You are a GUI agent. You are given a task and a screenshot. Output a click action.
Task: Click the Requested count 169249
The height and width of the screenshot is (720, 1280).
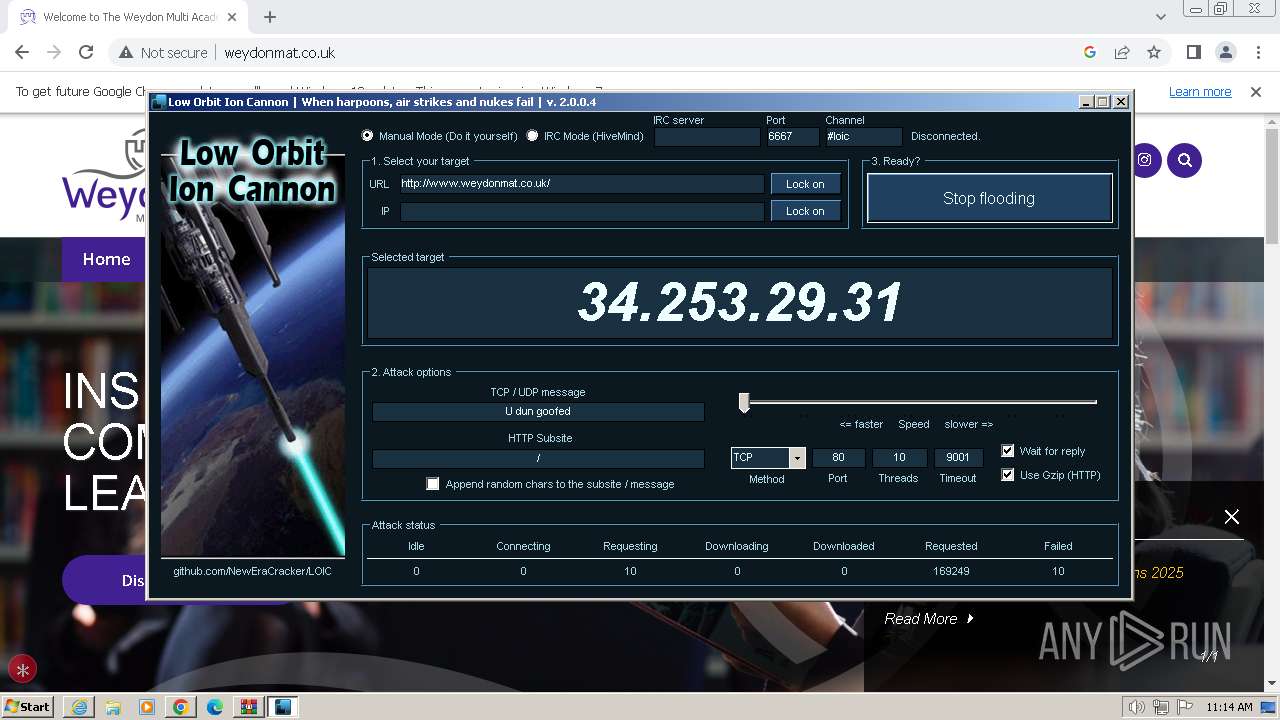tap(951, 571)
